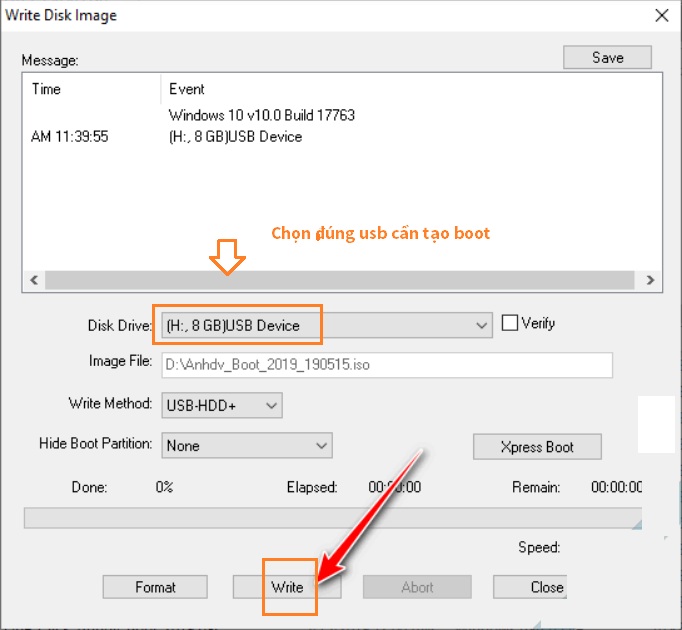The width and height of the screenshot is (682, 630).
Task: Open the Disk Drive dropdown
Action: pyautogui.click(x=327, y=325)
